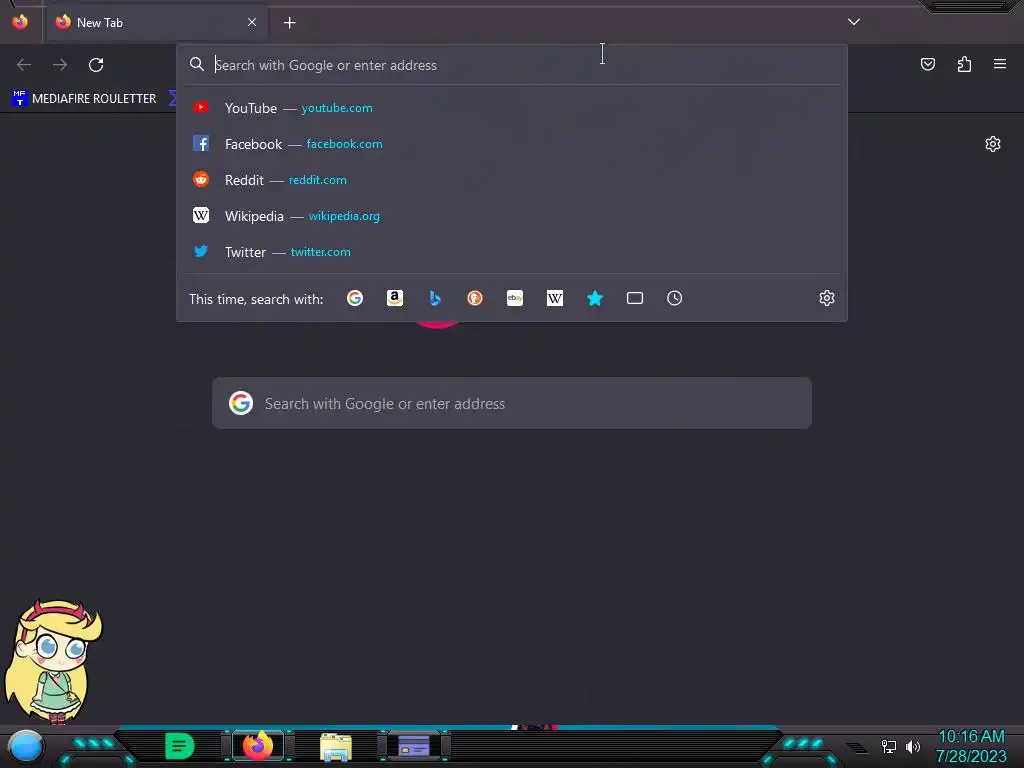This screenshot has width=1024, height=768.
Task: Click volume speaker icon in tray
Action: tap(913, 746)
